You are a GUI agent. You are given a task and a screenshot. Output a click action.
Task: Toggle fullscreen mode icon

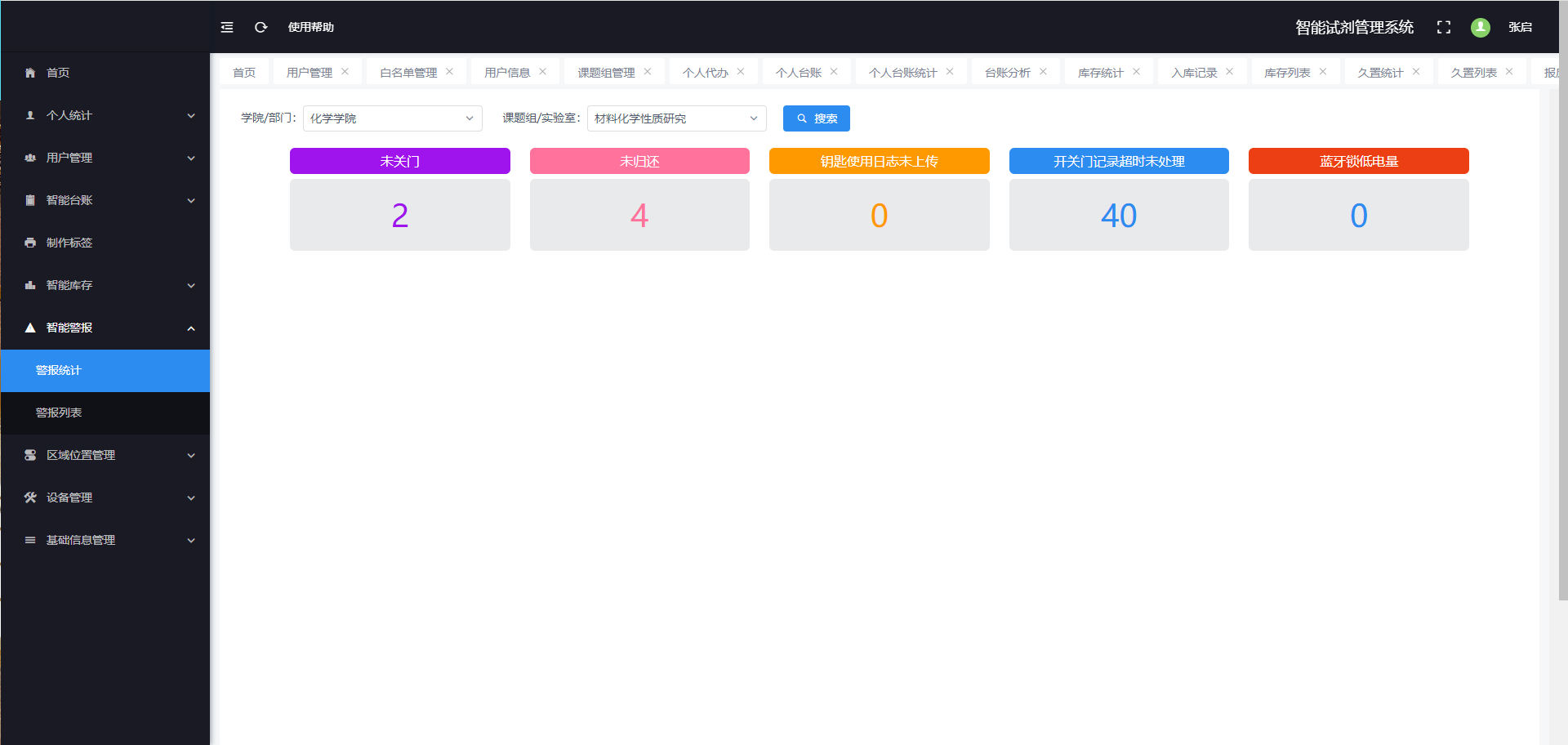click(x=1443, y=27)
